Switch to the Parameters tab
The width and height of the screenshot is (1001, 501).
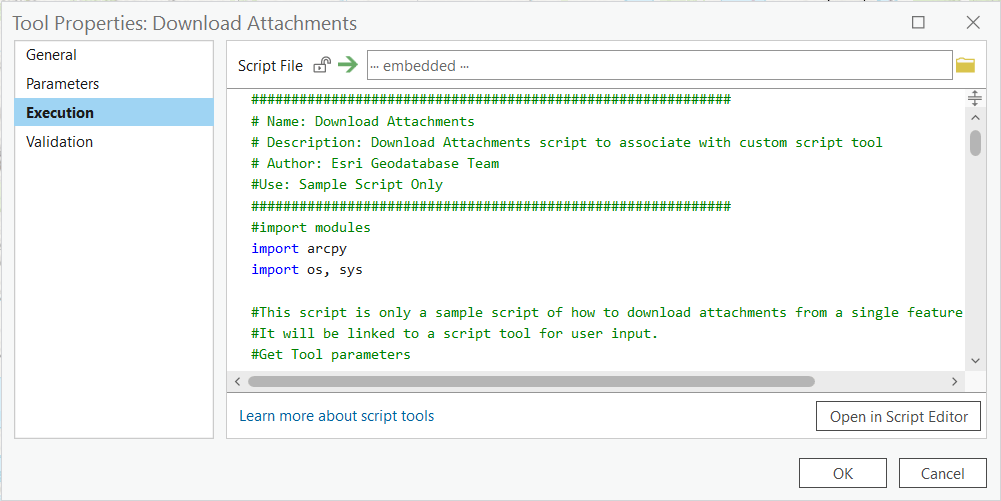point(114,84)
